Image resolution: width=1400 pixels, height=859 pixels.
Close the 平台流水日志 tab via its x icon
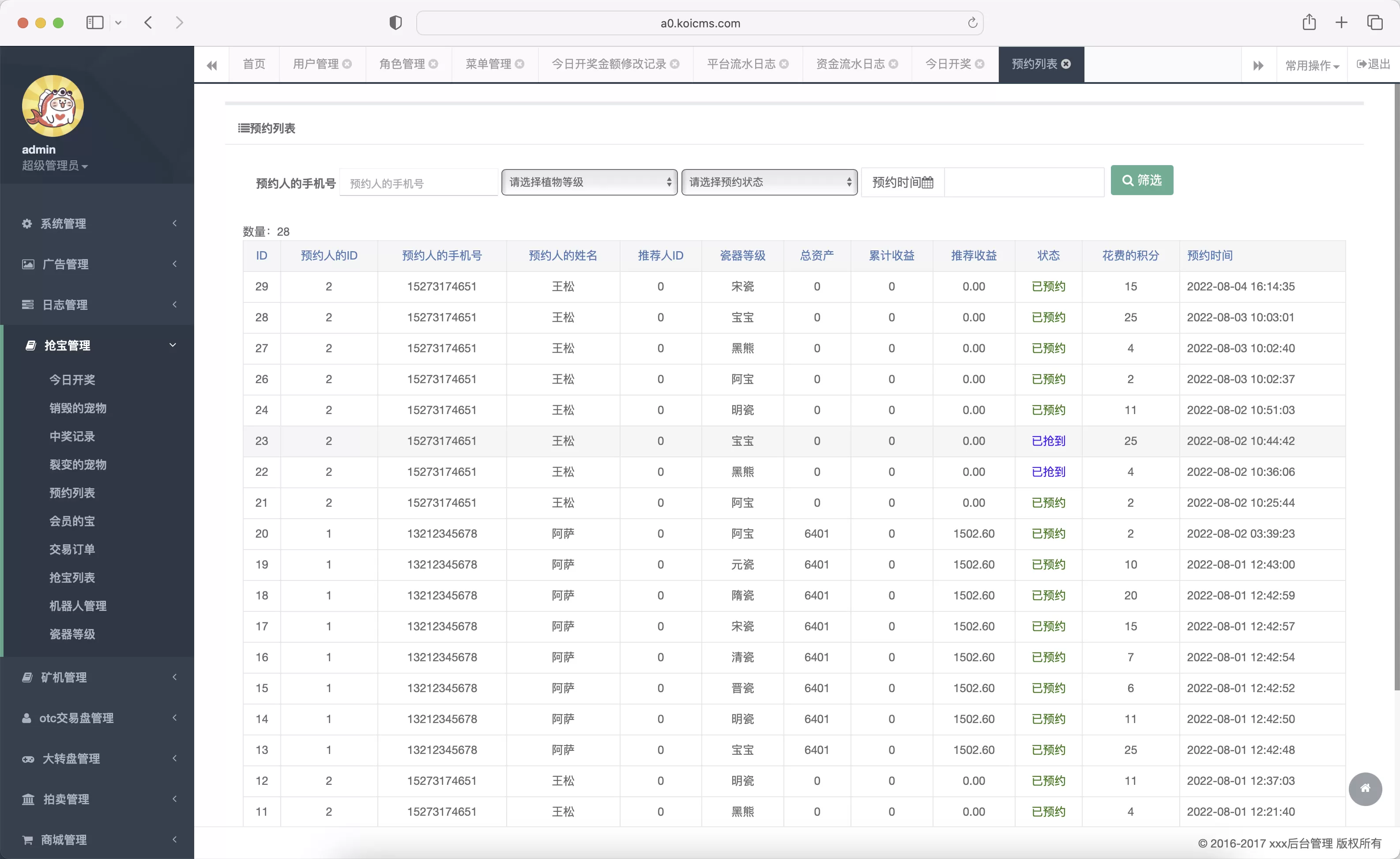[784, 64]
